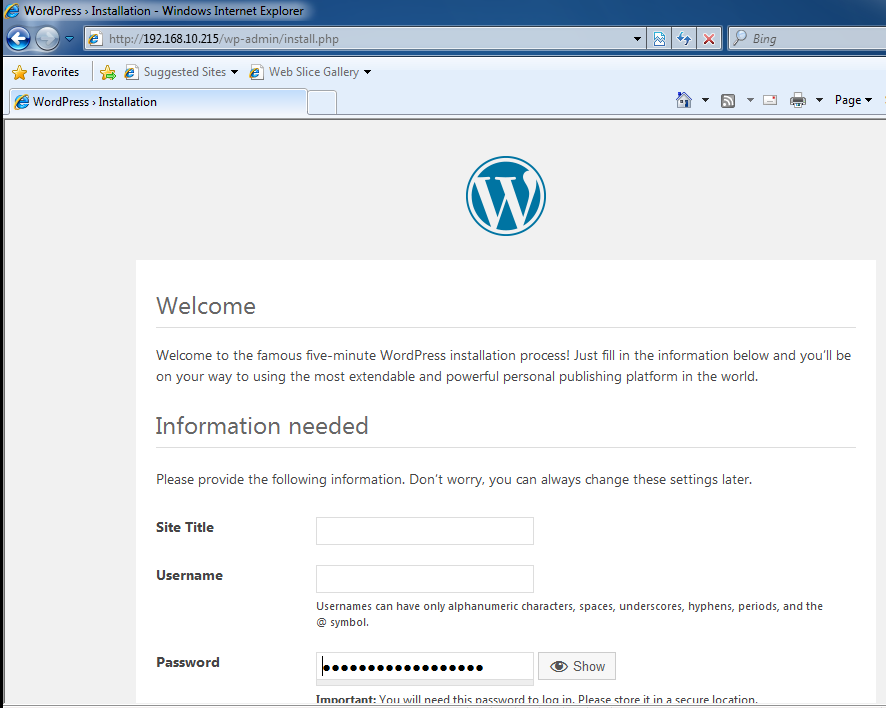Click the Information needed heading
Image resolution: width=886 pixels, height=708 pixels.
[x=262, y=426]
